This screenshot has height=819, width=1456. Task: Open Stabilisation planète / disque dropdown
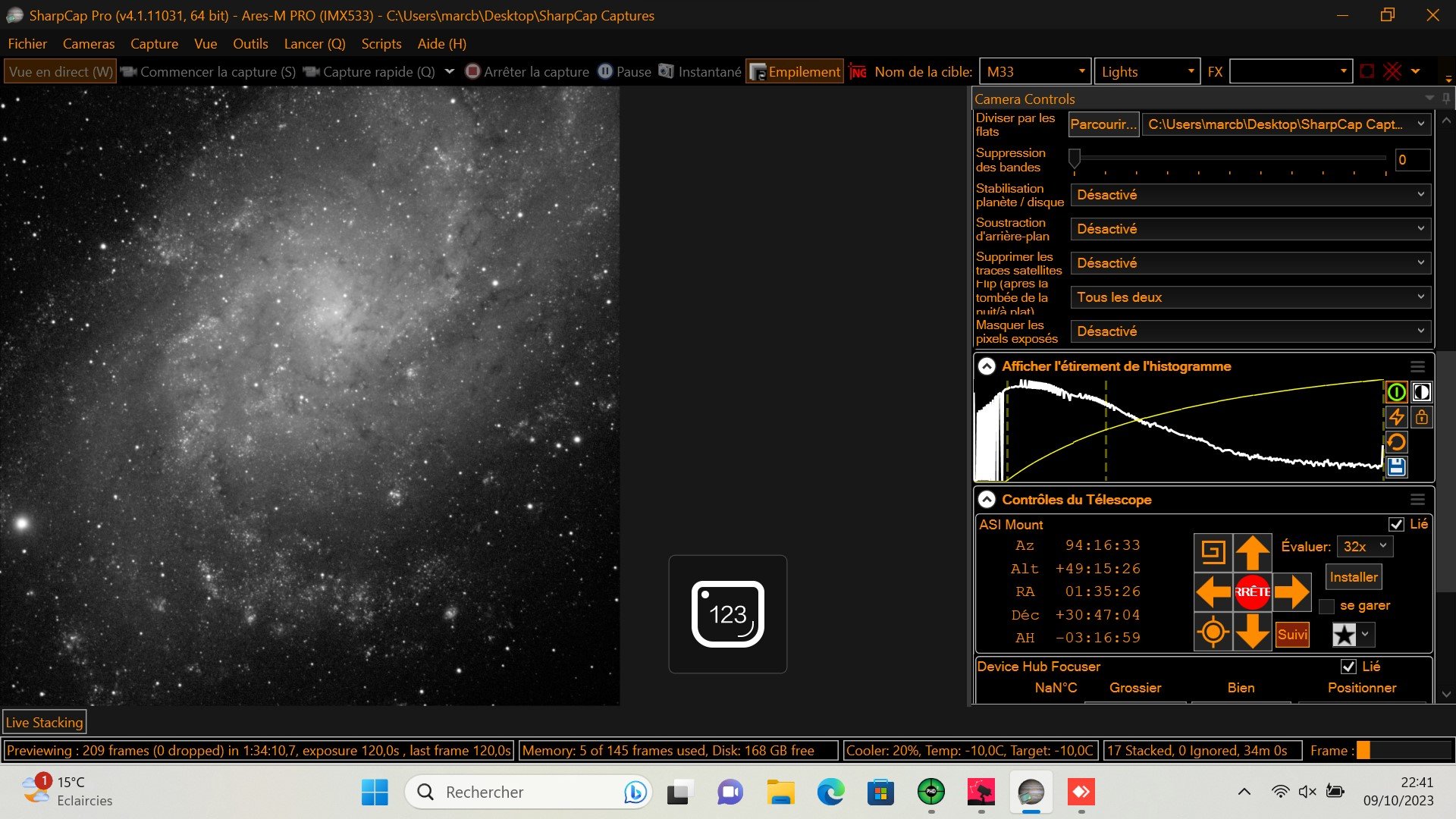(1250, 195)
